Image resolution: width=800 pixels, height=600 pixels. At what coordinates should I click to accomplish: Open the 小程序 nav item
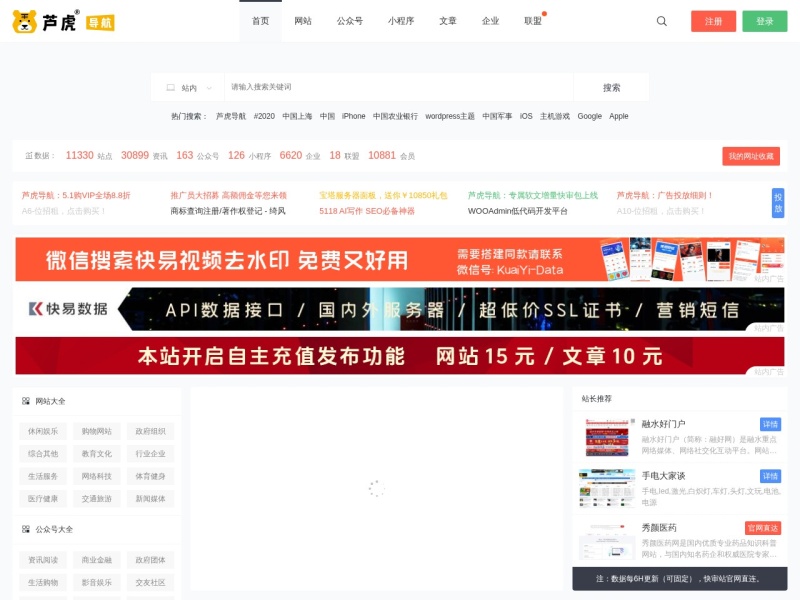coord(401,21)
